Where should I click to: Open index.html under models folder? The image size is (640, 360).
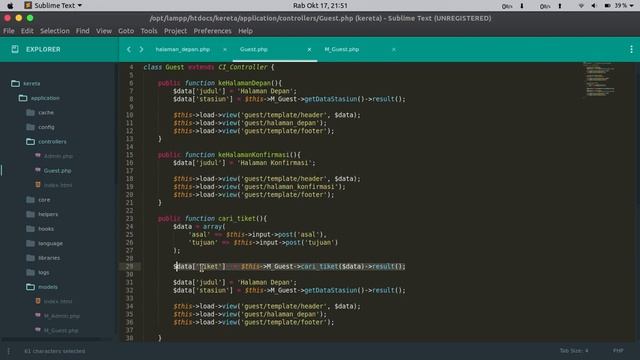pos(58,301)
